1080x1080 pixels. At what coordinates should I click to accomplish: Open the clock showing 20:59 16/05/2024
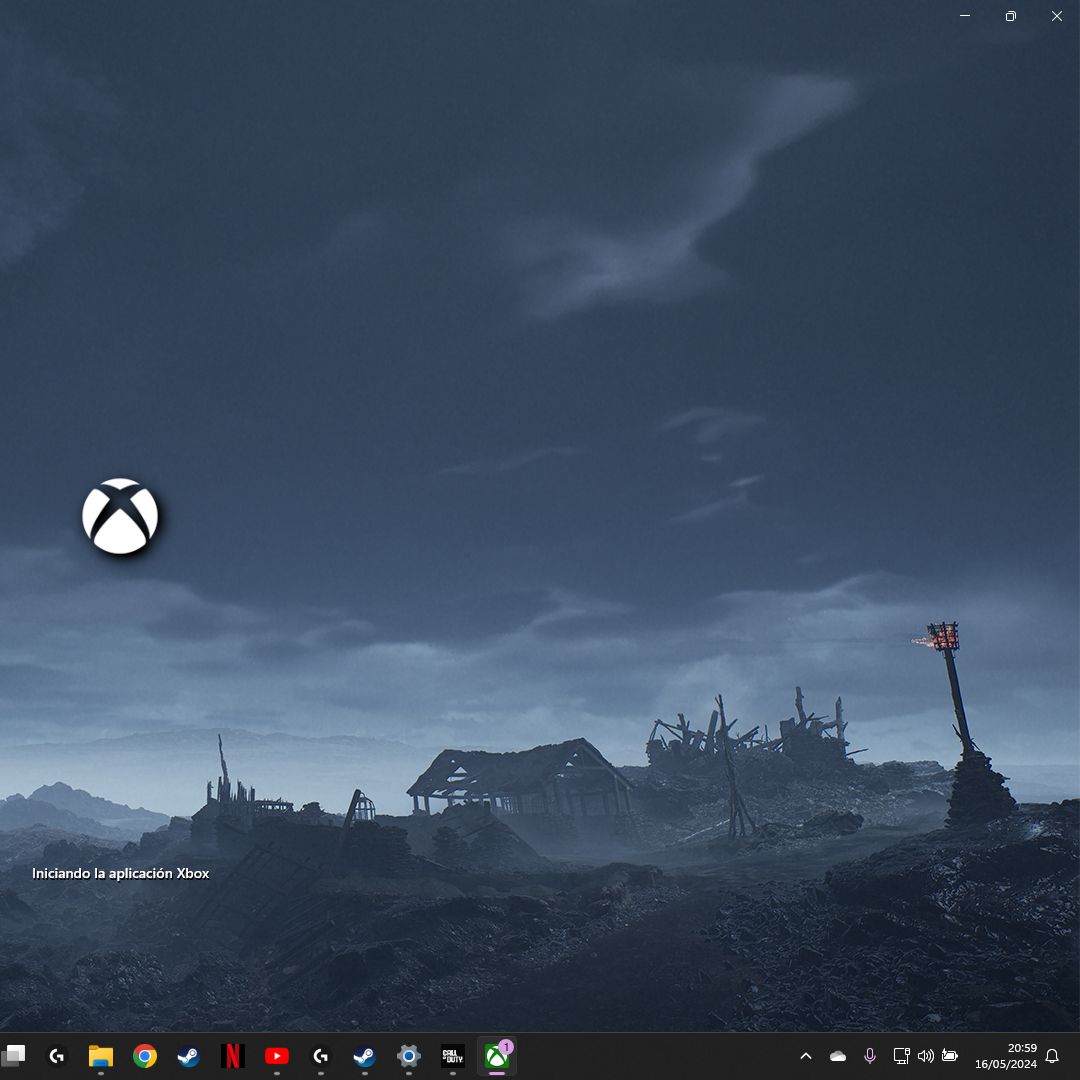pyautogui.click(x=1006, y=1056)
